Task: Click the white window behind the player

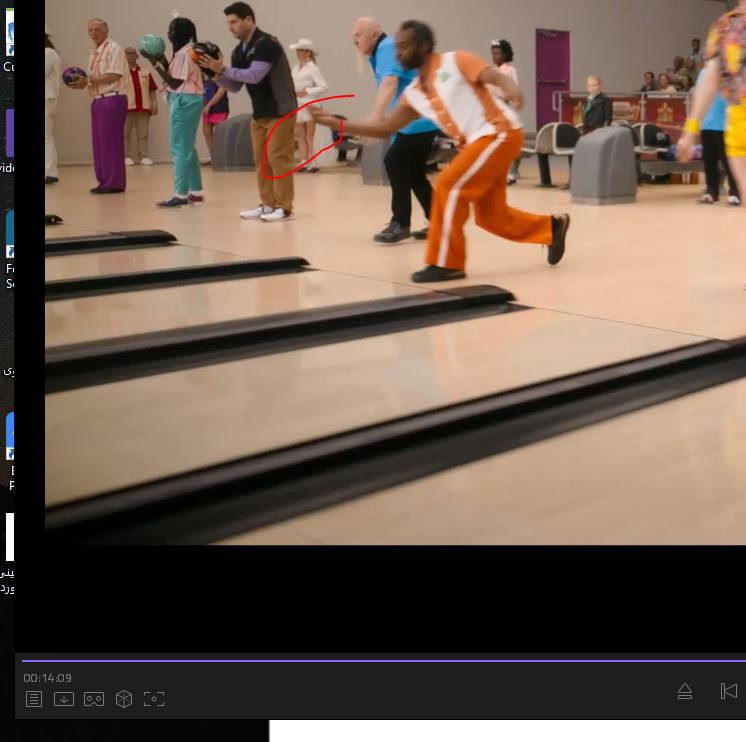Action: pos(500,731)
